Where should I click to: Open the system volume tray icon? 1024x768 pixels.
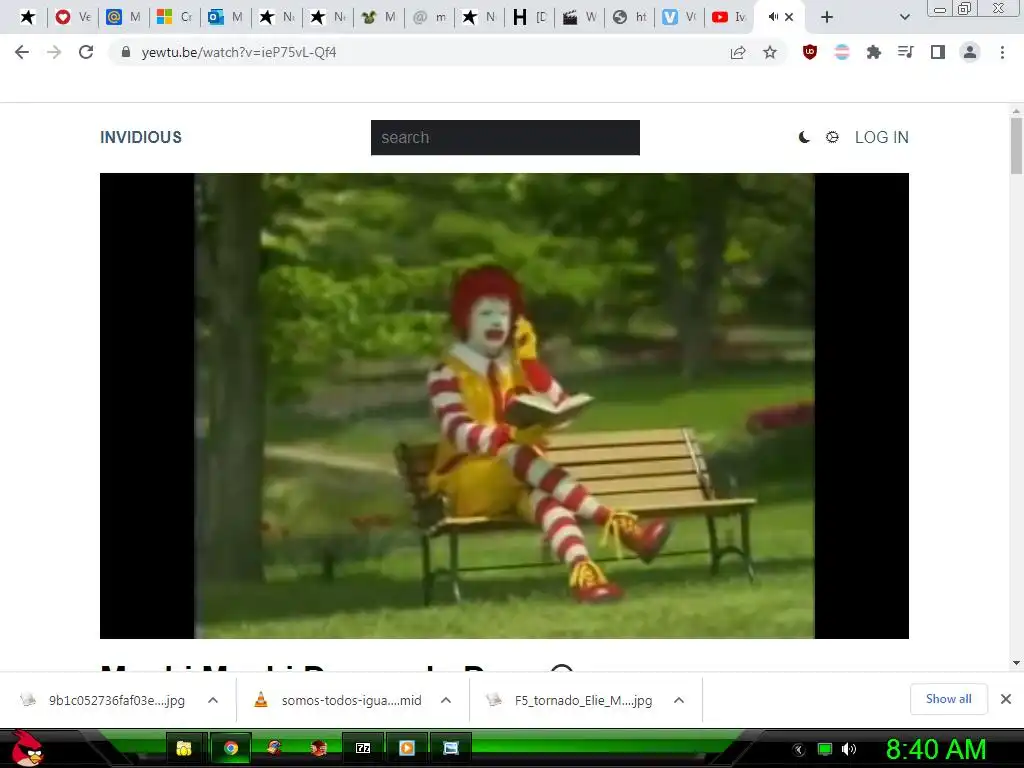pos(849,749)
